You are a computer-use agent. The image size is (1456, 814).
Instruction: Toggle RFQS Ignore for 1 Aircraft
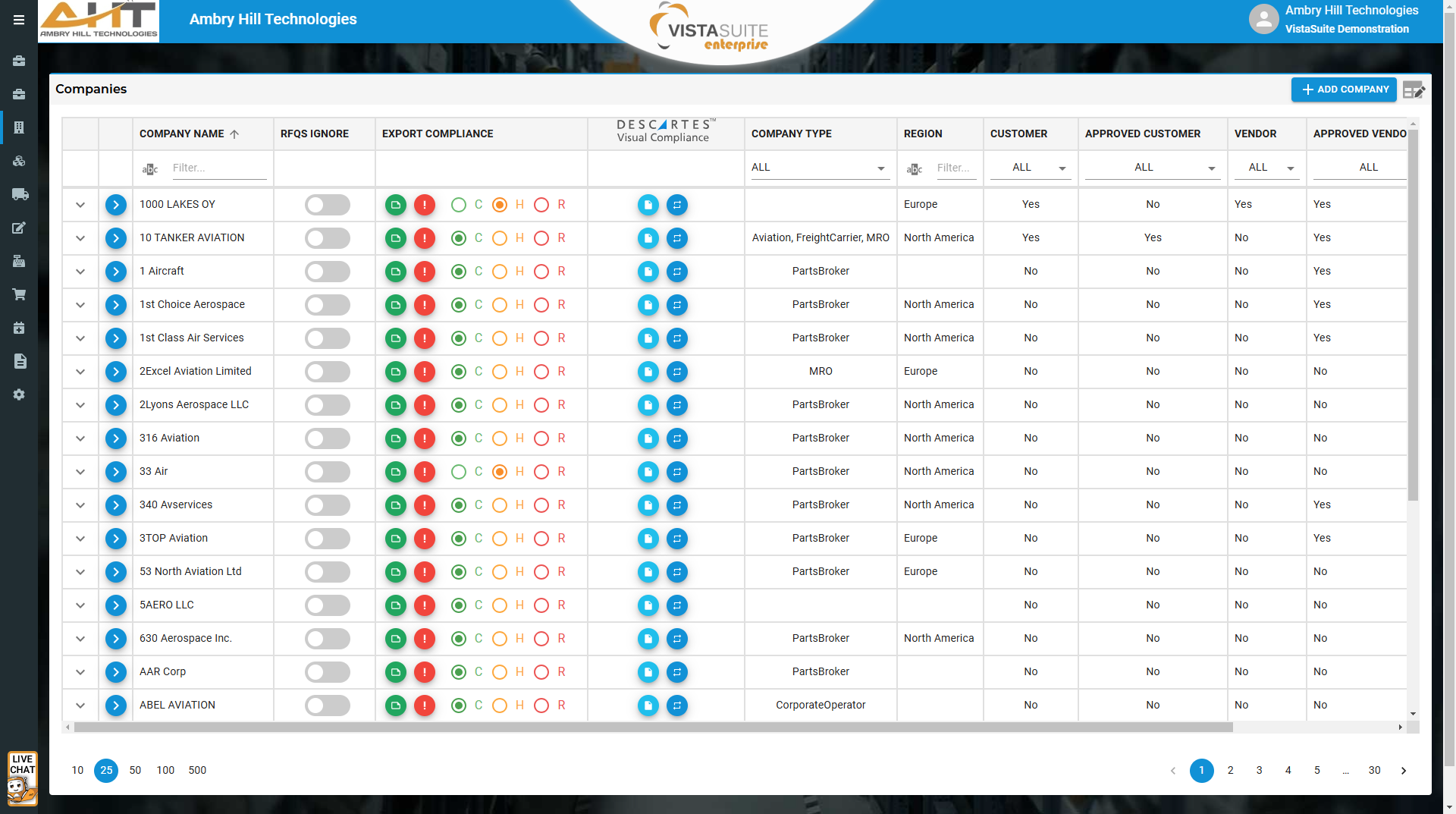[327, 272]
